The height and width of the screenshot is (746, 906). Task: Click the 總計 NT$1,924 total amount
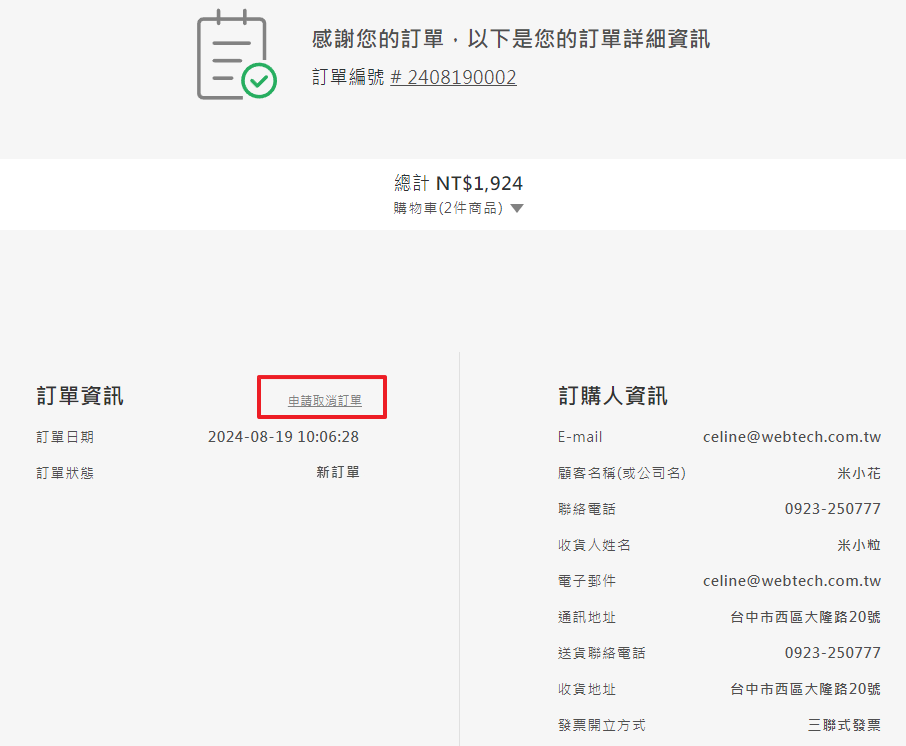click(459, 183)
